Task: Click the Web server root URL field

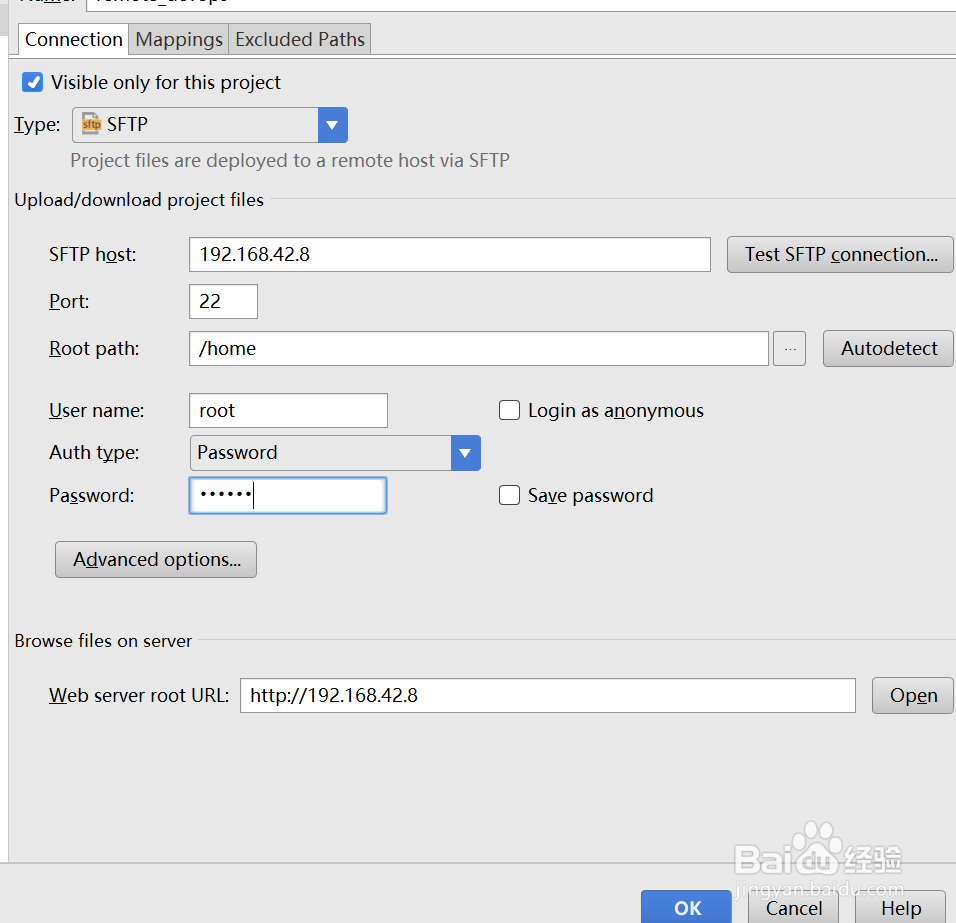Action: (547, 695)
